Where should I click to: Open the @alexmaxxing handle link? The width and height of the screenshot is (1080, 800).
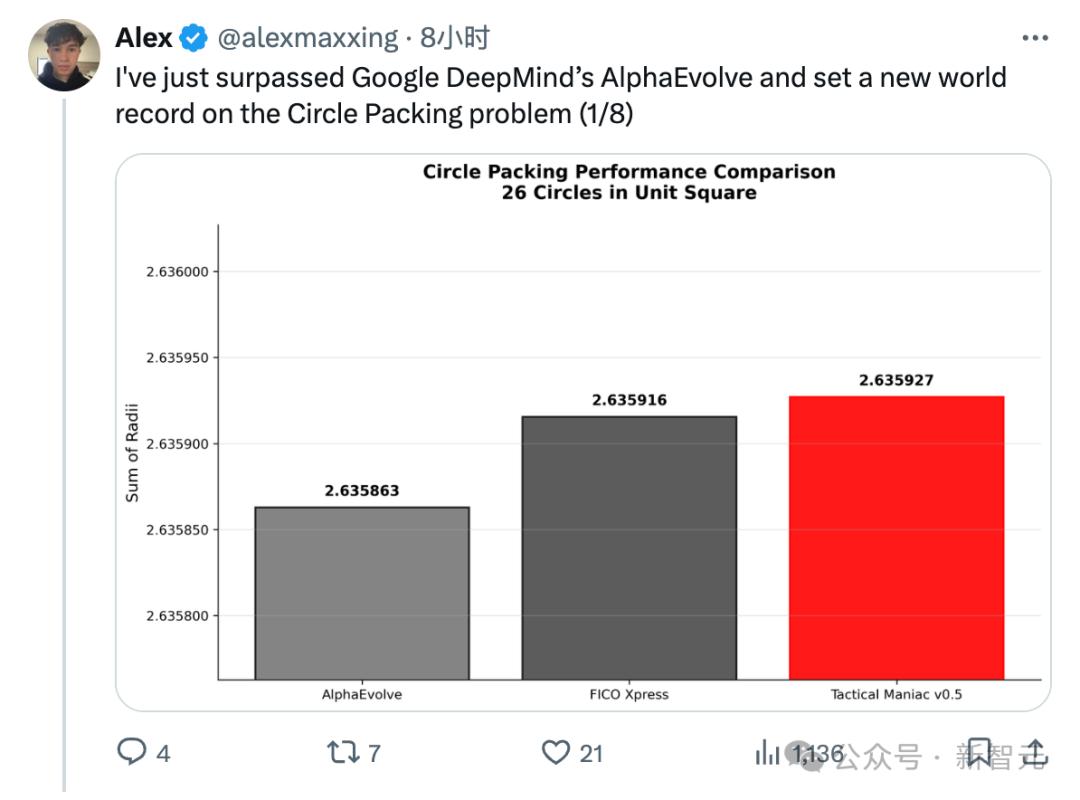click(x=308, y=39)
